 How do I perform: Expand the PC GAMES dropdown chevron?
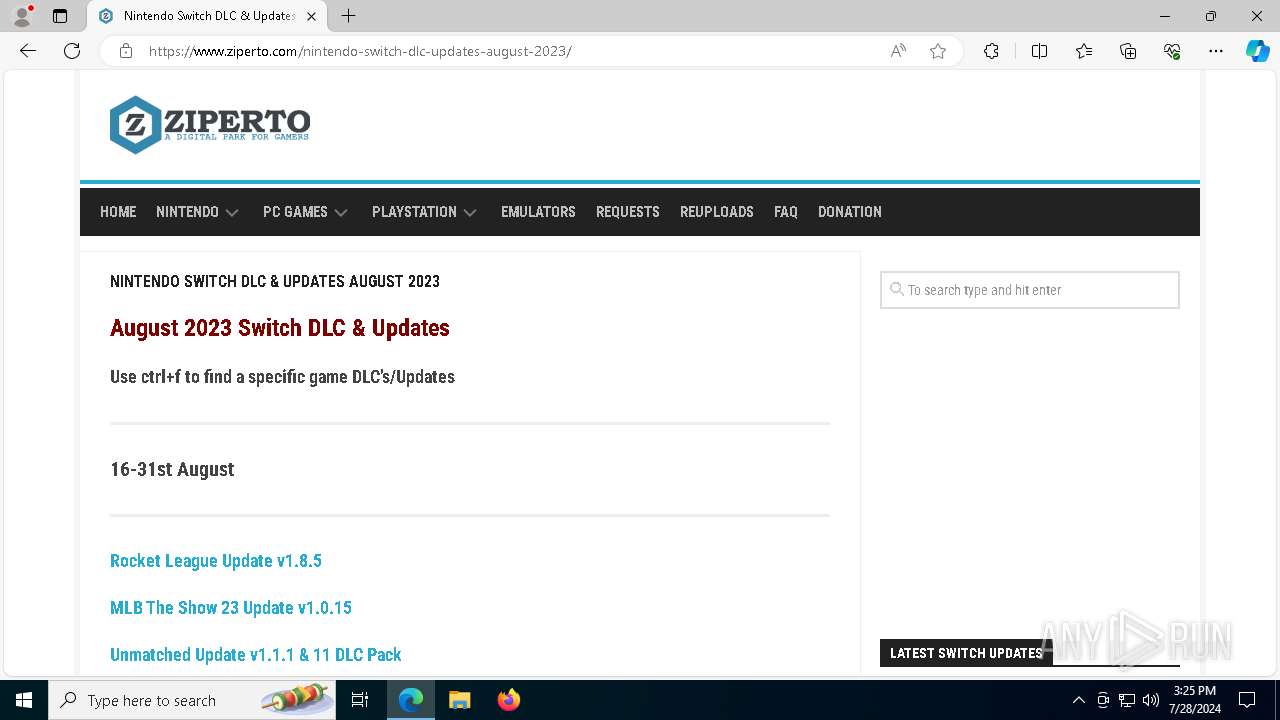(341, 213)
